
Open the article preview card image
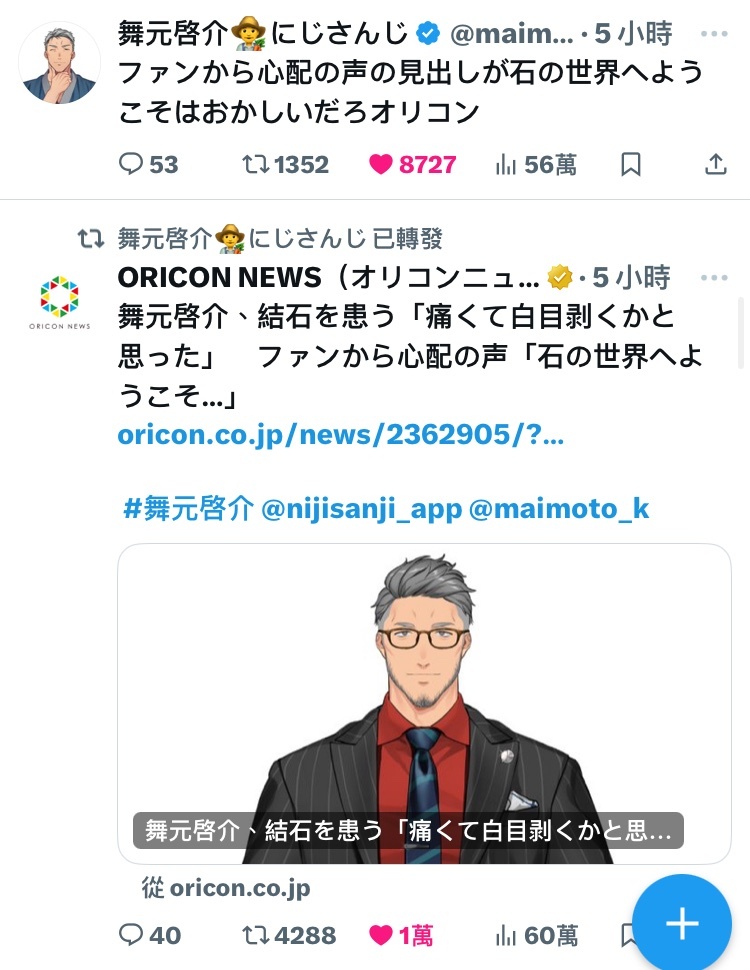(425, 704)
